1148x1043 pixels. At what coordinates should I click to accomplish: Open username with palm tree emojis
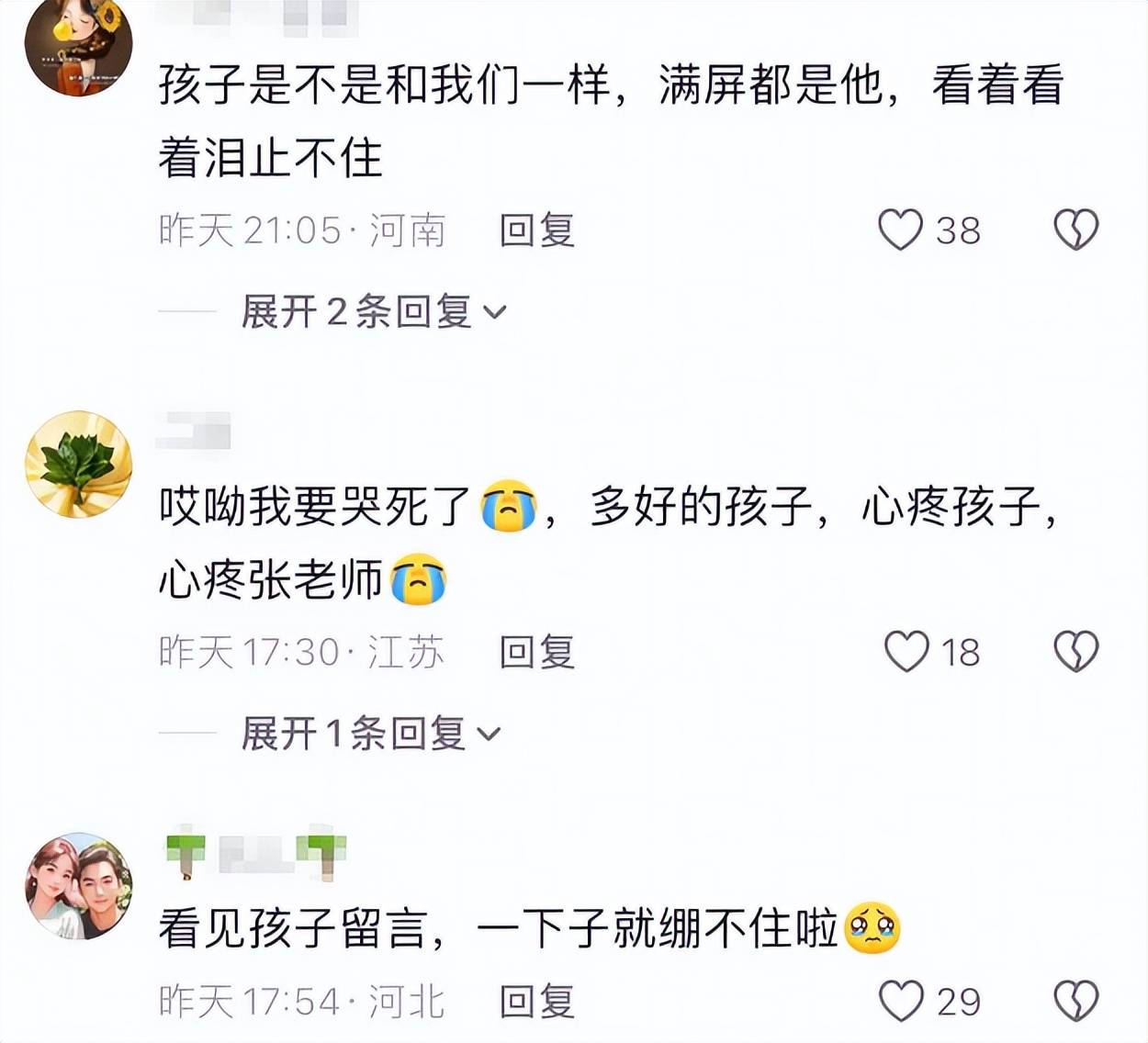[255, 854]
